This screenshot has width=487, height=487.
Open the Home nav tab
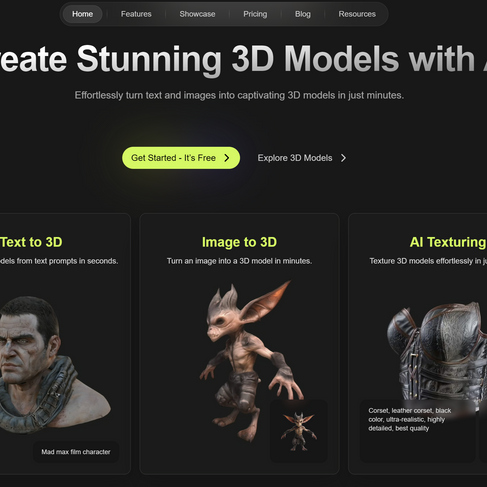[82, 14]
